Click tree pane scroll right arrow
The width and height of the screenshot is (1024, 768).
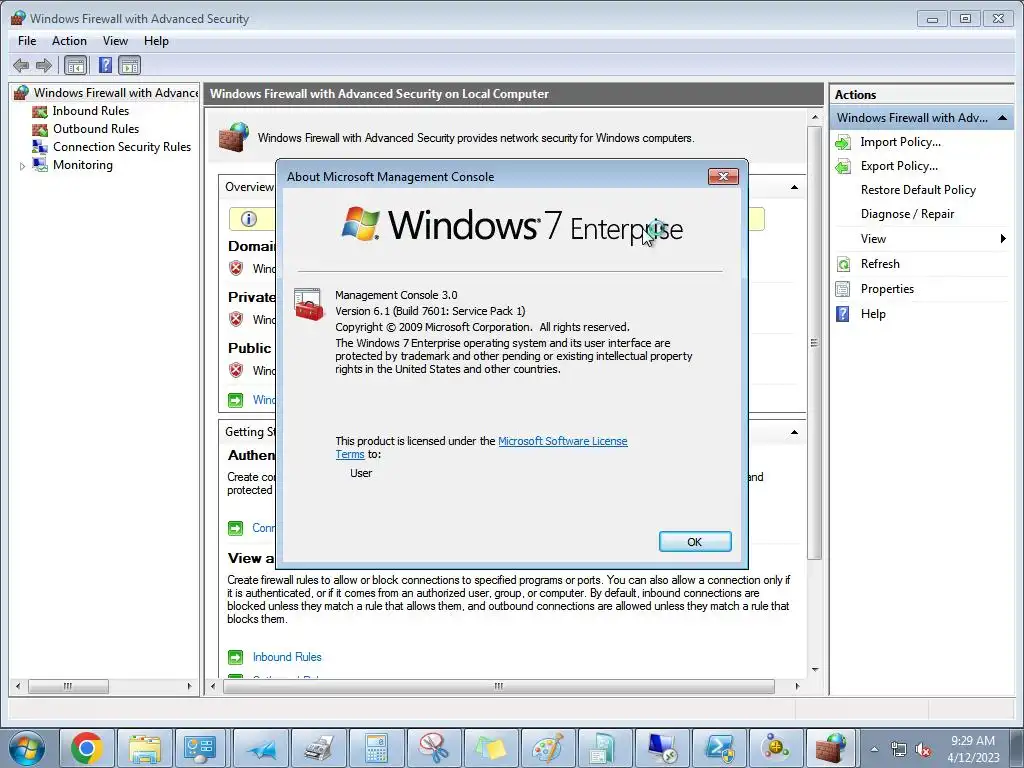click(x=189, y=686)
